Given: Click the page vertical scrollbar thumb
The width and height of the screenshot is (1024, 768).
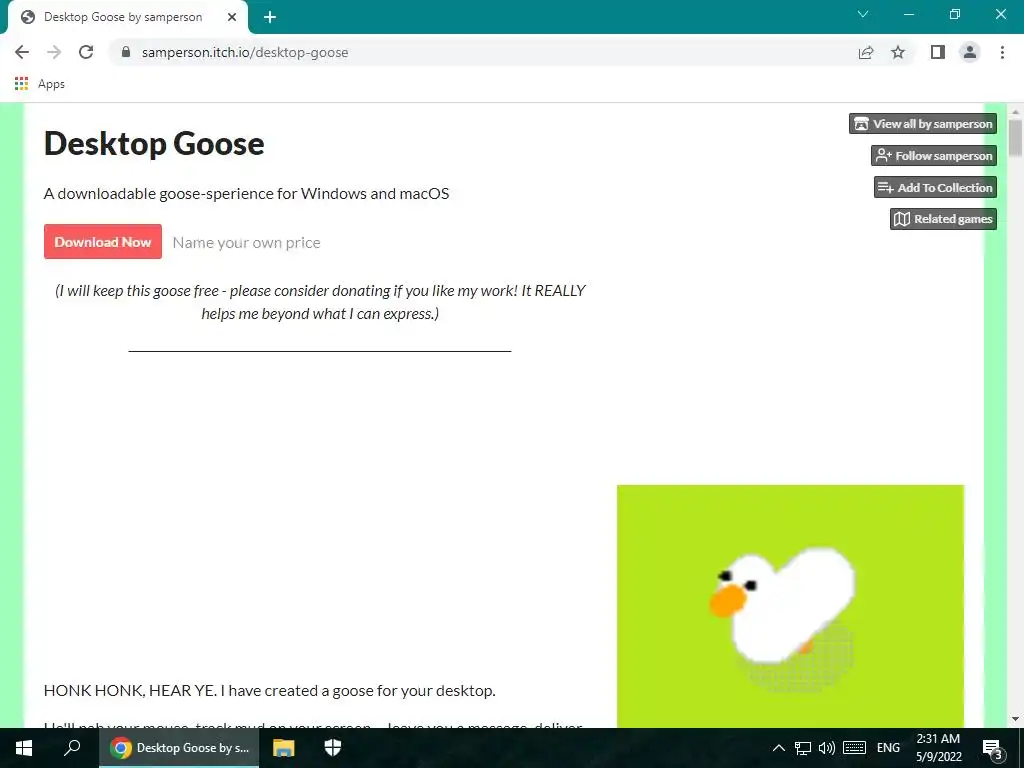Looking at the screenshot, I should point(1015,137).
